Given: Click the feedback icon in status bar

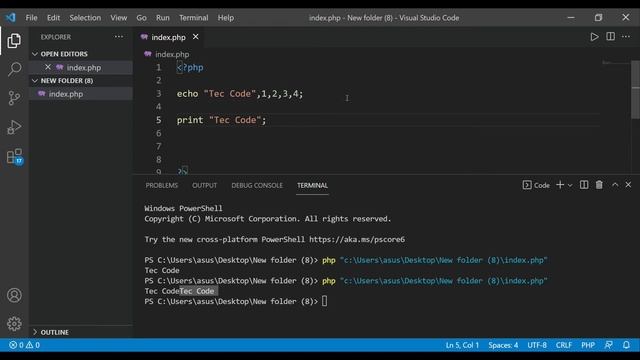Looking at the screenshot, I should [609, 345].
